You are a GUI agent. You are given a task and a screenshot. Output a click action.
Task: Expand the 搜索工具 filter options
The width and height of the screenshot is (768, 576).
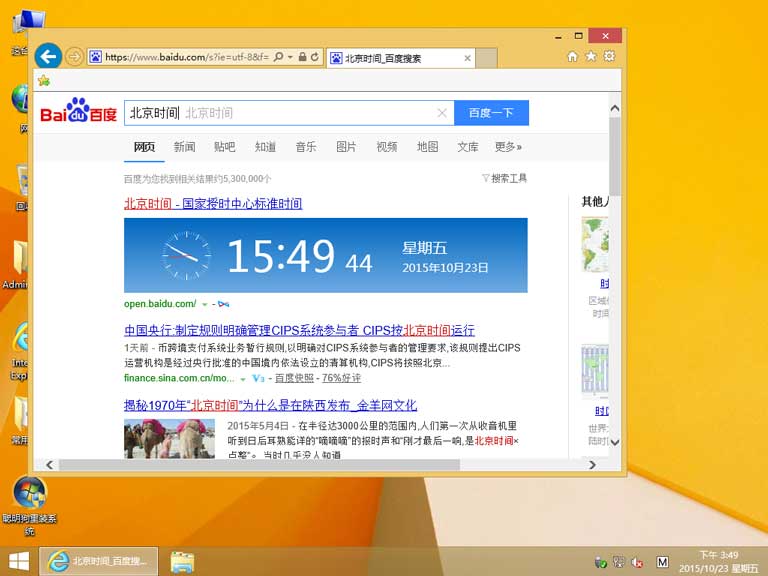504,178
